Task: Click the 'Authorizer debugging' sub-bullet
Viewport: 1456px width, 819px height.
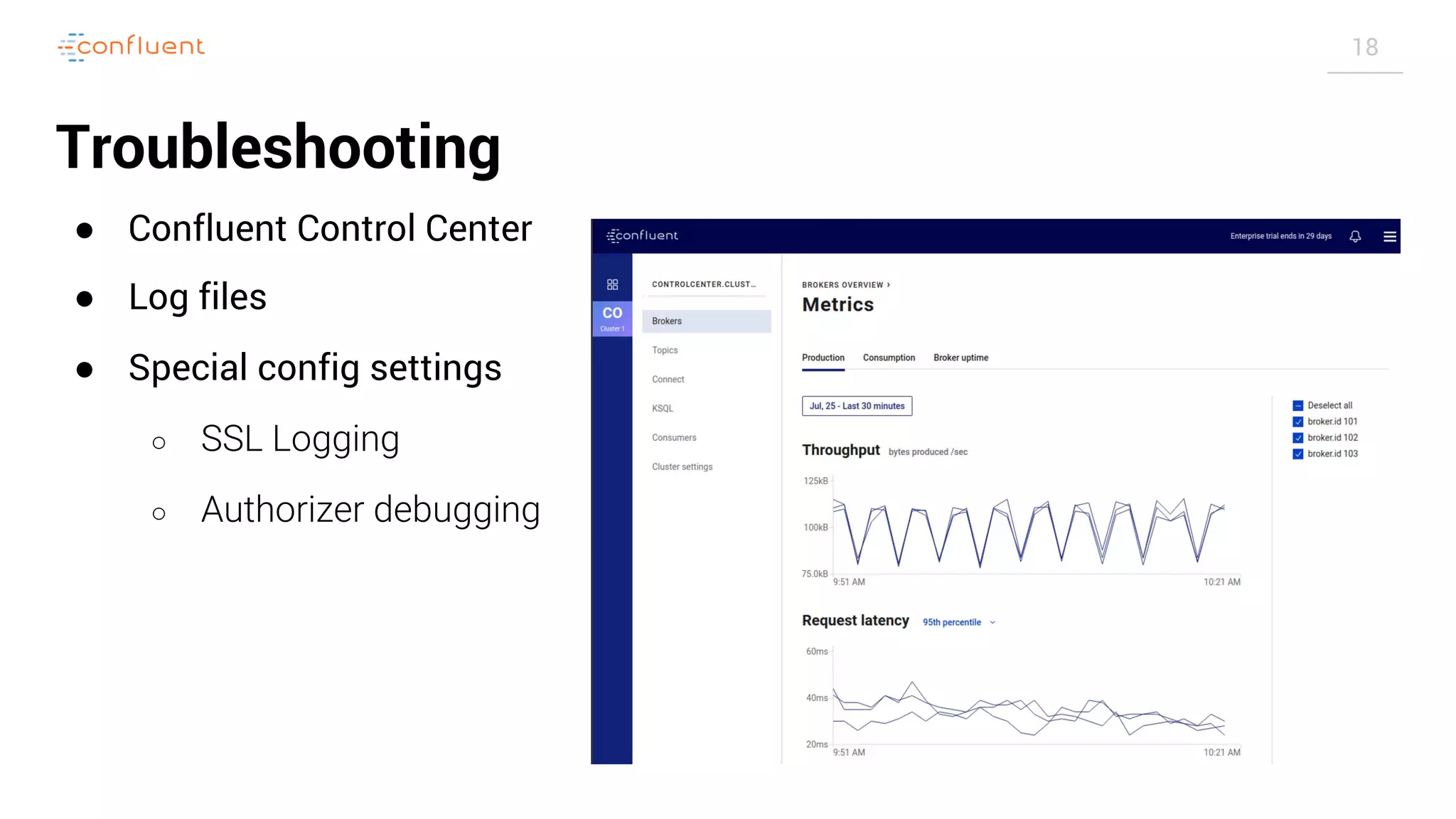Action: [x=370, y=510]
